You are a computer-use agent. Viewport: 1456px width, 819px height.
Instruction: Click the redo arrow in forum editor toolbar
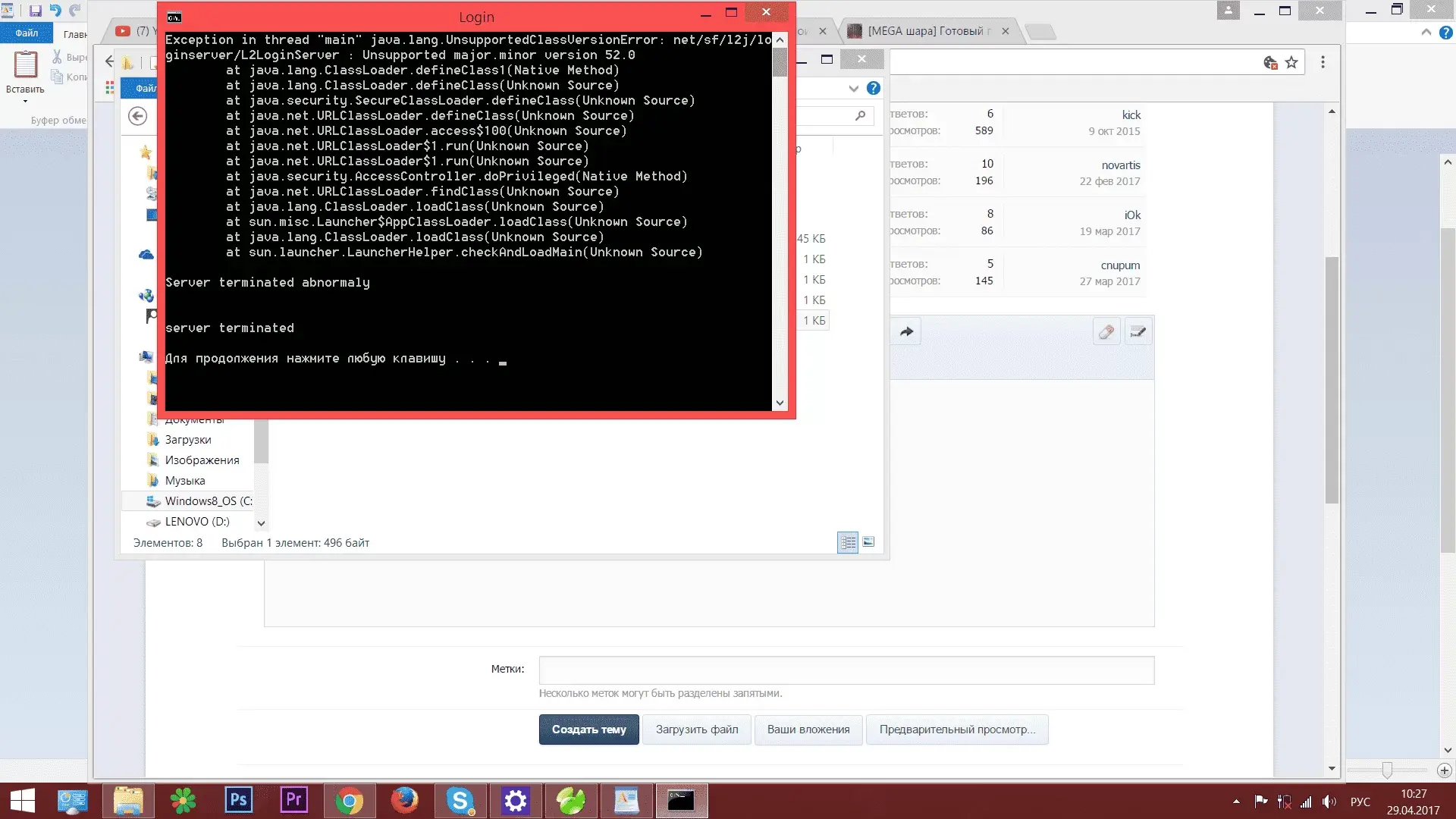[x=906, y=331]
